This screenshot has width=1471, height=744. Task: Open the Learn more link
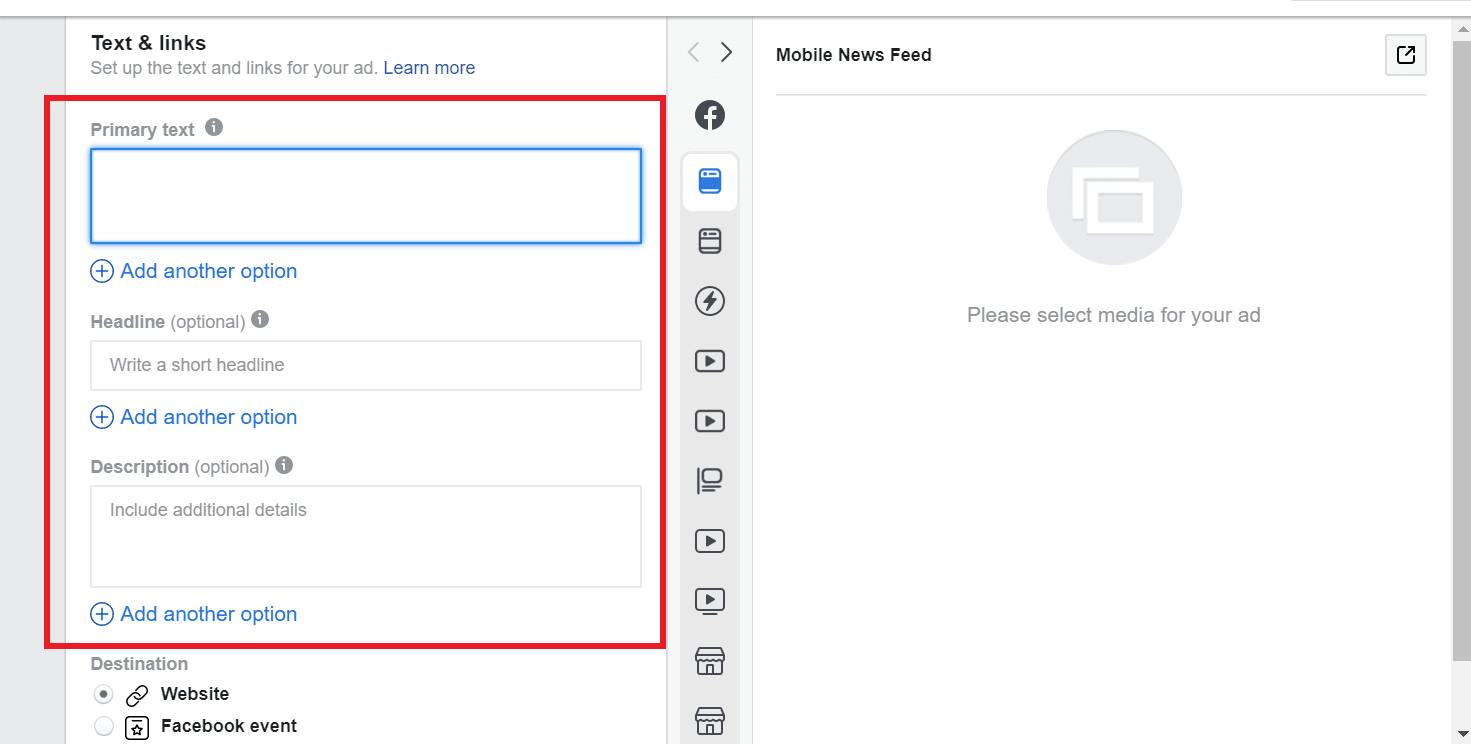[x=429, y=68]
